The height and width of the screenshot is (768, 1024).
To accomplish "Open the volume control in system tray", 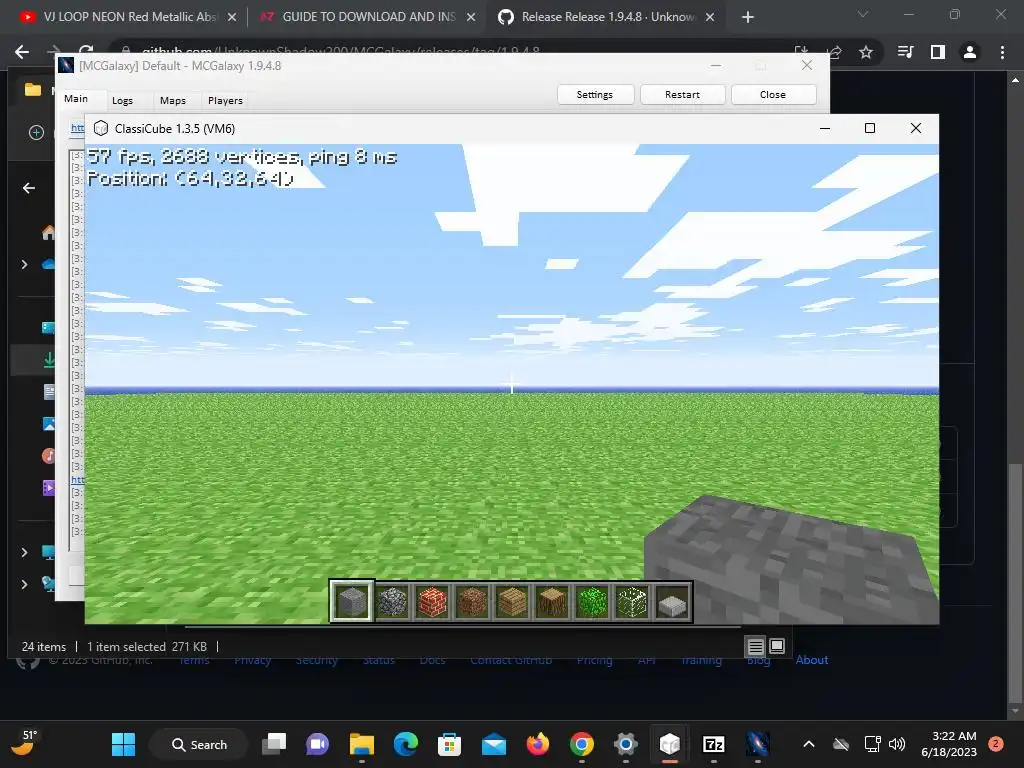I will (897, 744).
